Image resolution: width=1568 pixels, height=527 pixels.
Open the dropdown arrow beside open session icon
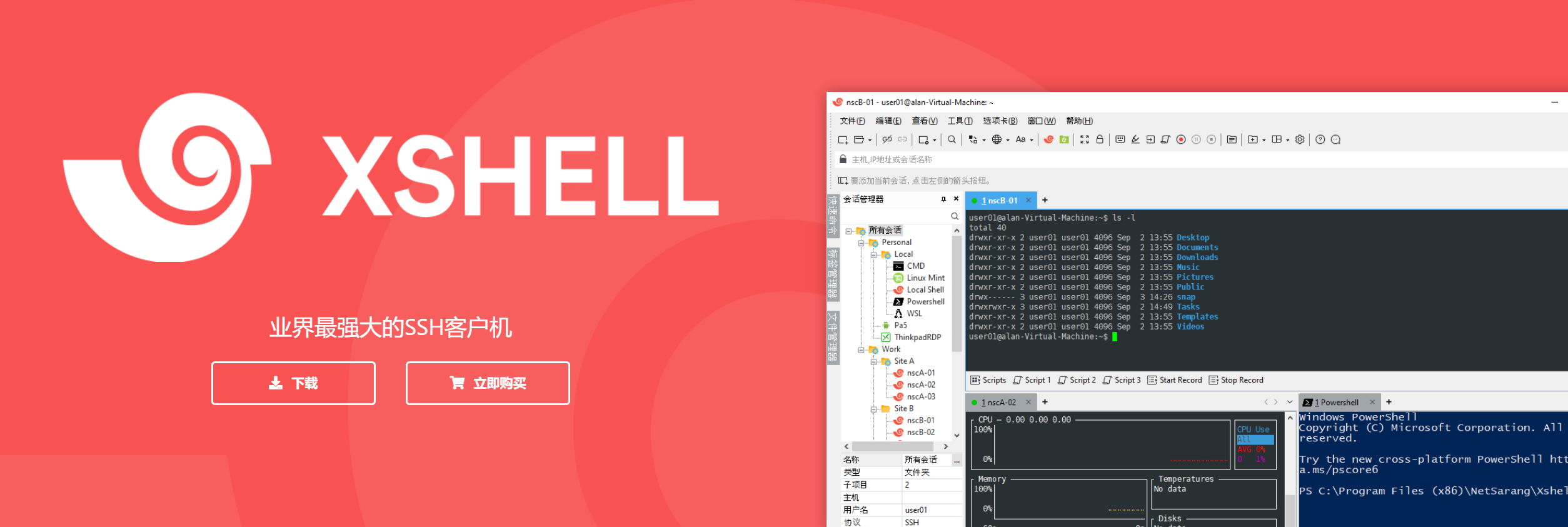pos(870,141)
